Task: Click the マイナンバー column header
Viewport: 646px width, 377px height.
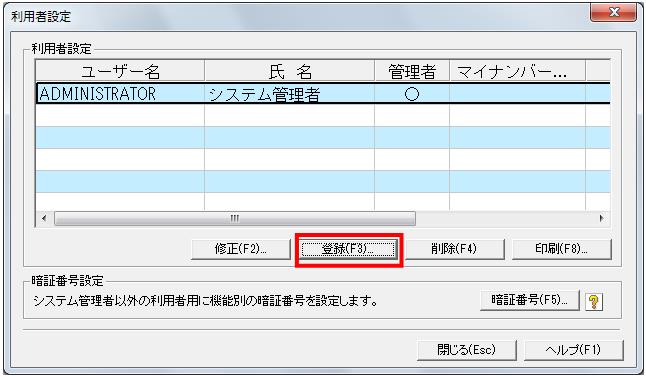Action: click(517, 71)
